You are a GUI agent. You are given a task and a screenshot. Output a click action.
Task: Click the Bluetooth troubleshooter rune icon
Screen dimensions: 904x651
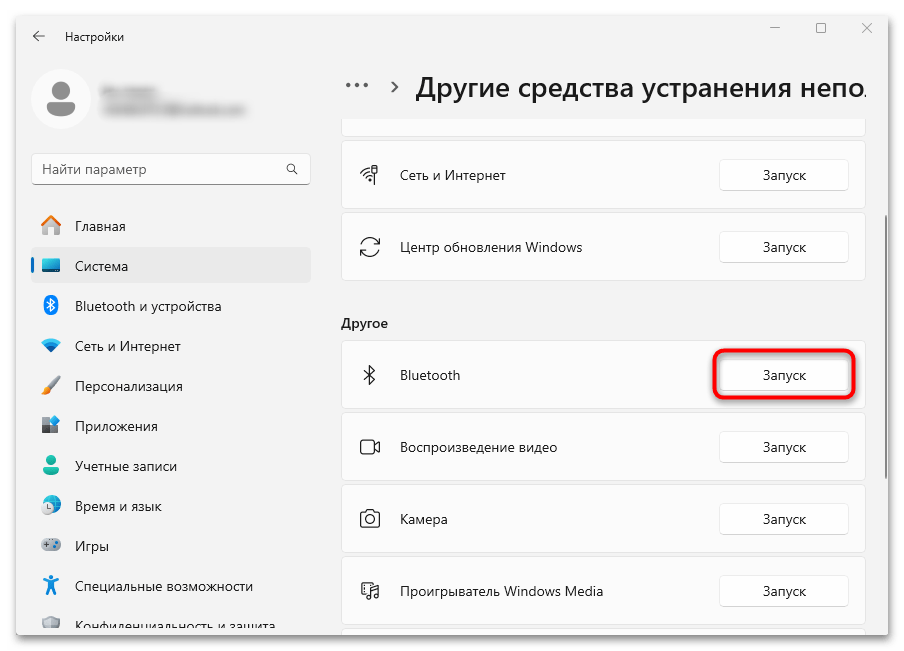click(370, 375)
